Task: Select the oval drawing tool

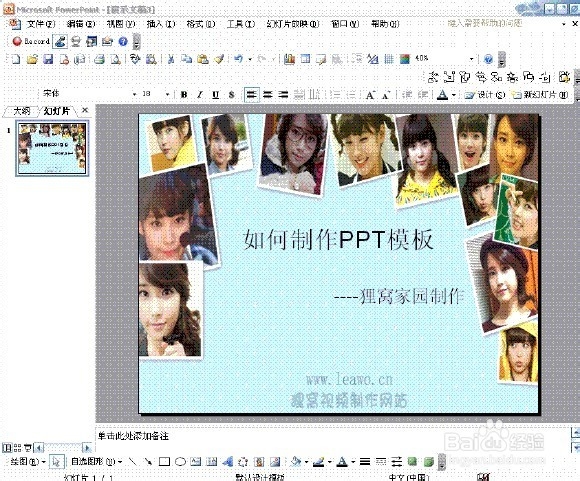Action: coord(180,462)
